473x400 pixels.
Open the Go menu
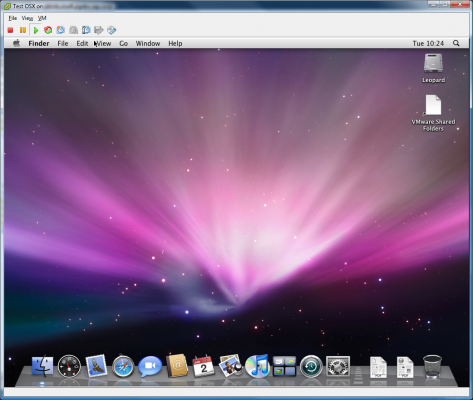[123, 43]
